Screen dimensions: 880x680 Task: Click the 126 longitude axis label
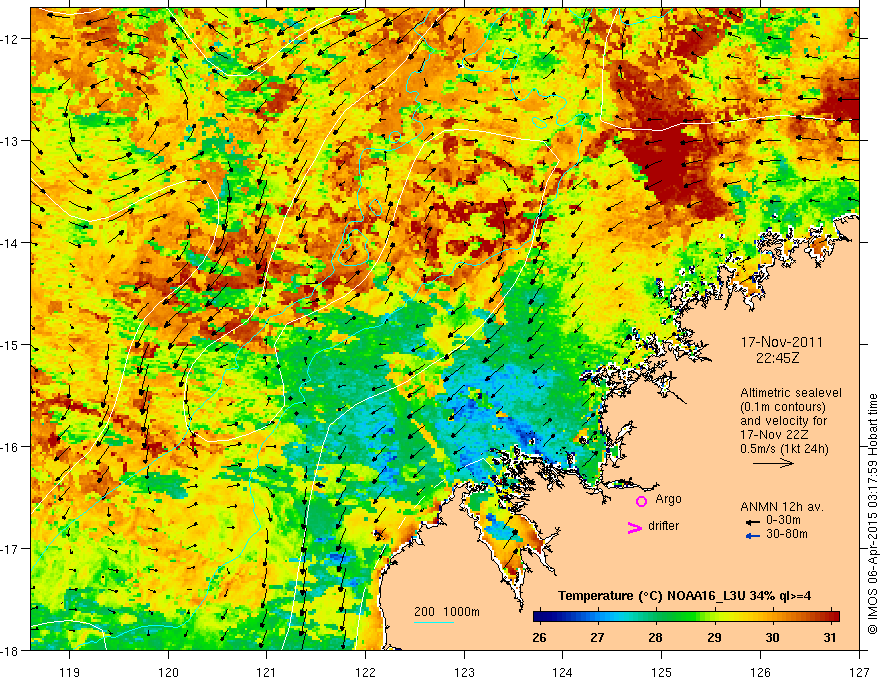(x=760, y=672)
